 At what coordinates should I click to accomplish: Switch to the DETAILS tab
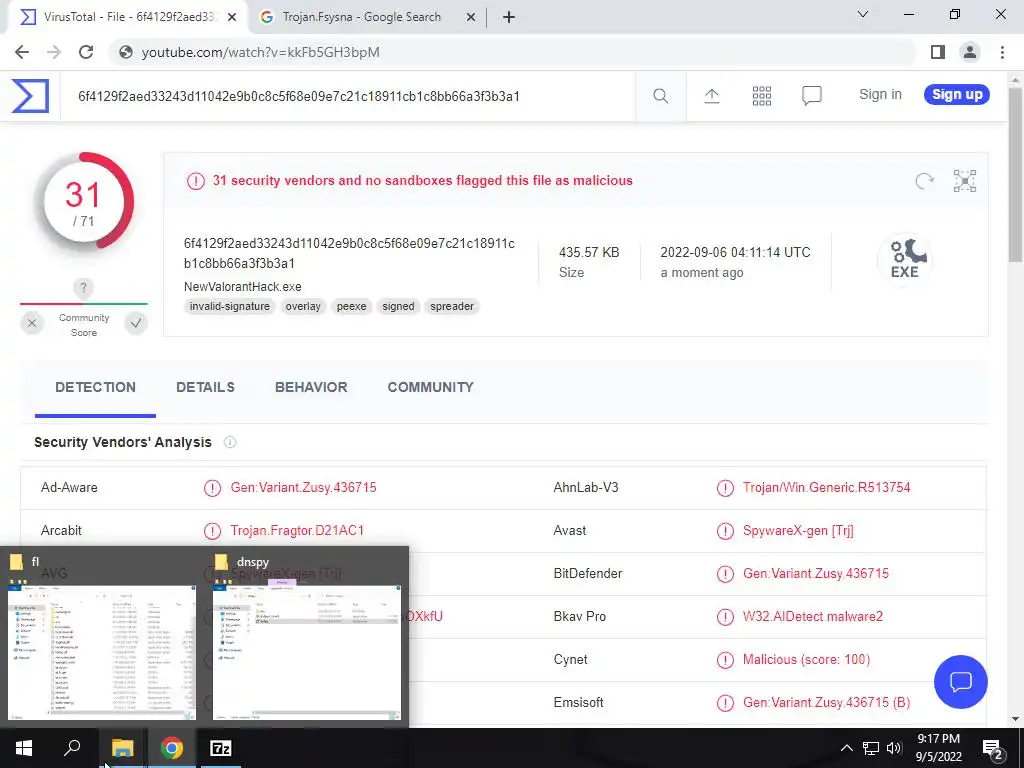[205, 387]
